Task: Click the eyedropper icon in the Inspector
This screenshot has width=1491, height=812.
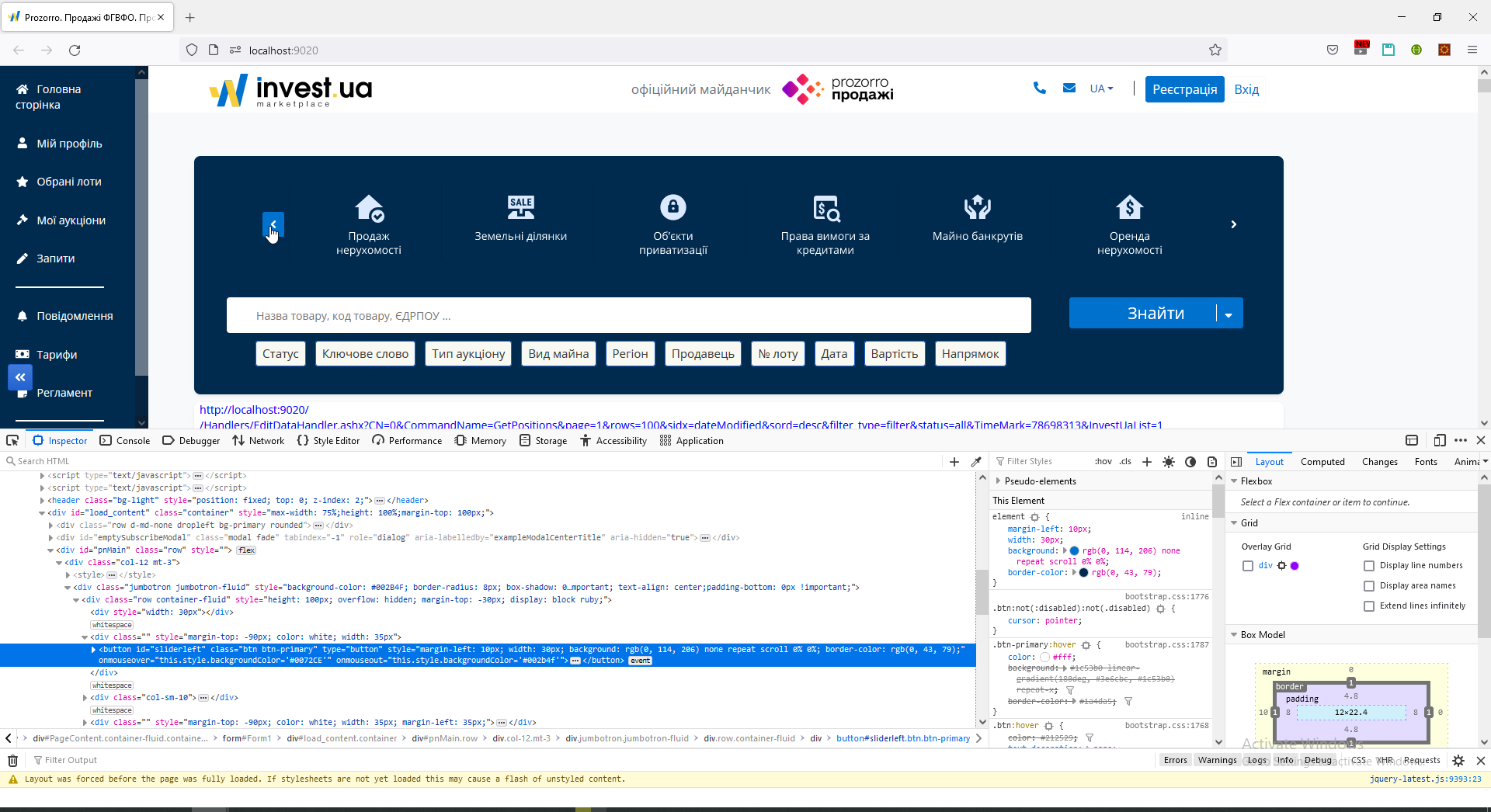Action: [x=976, y=461]
